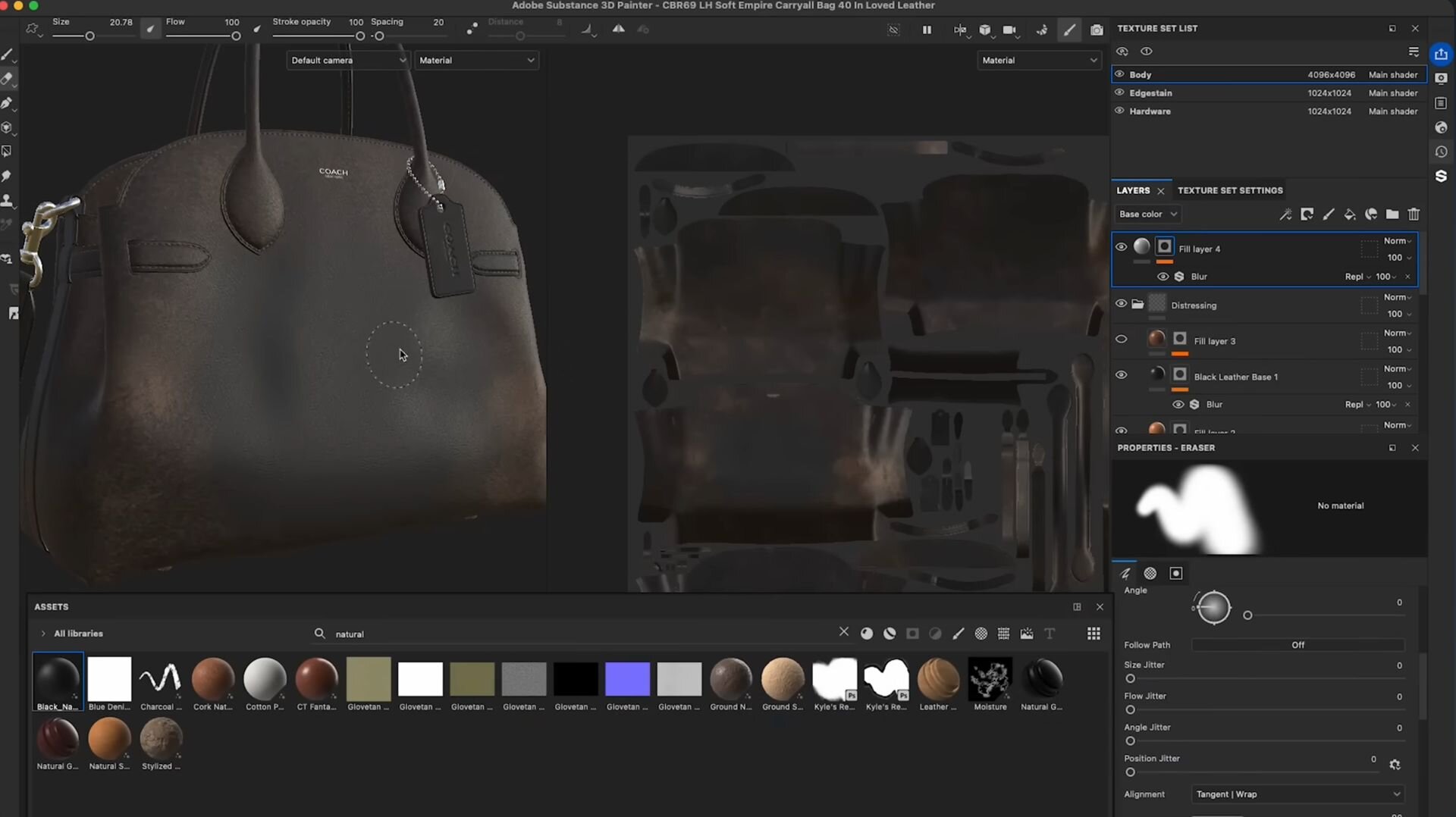Expand All libraries in Assets panel

click(43, 634)
